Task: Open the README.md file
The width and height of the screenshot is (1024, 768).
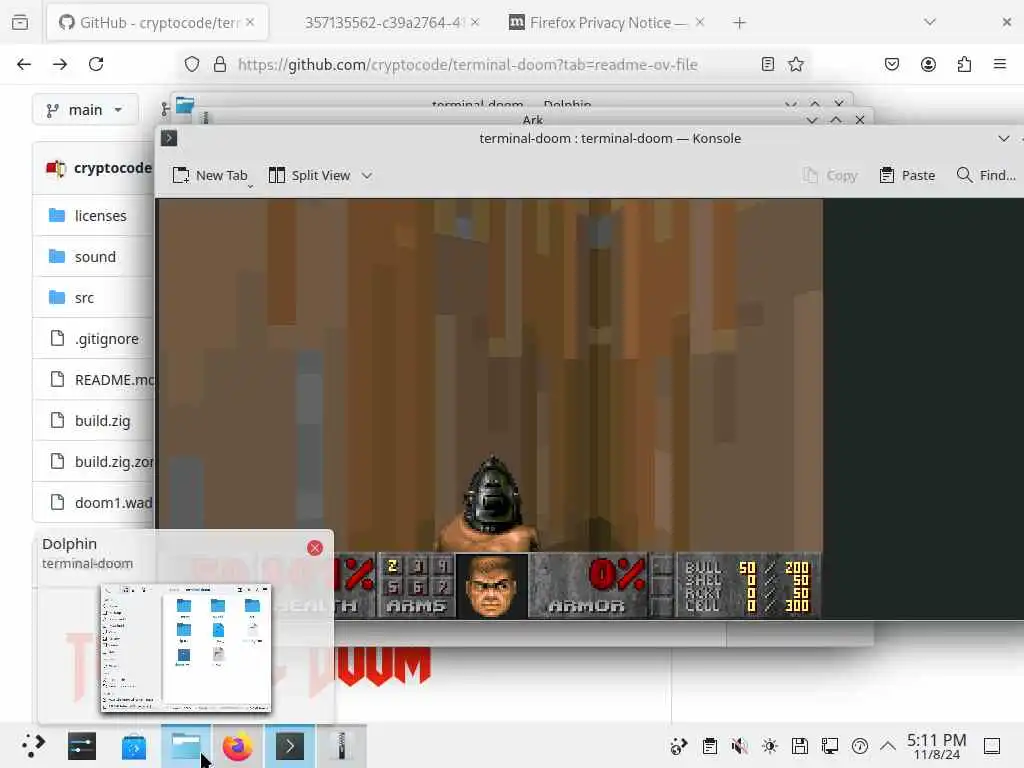Action: point(114,380)
